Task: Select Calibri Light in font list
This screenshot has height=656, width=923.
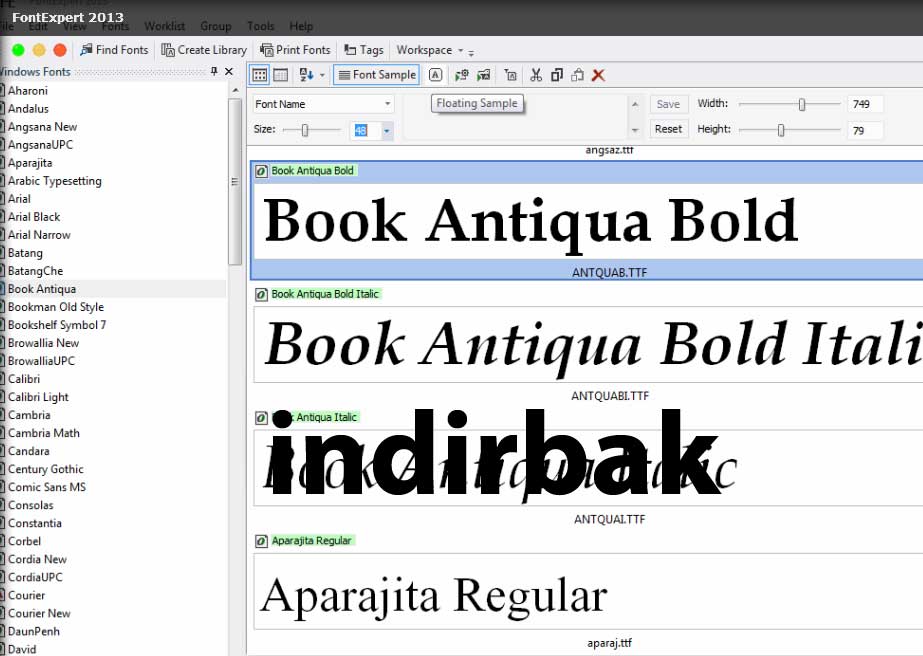Action: [x=38, y=397]
